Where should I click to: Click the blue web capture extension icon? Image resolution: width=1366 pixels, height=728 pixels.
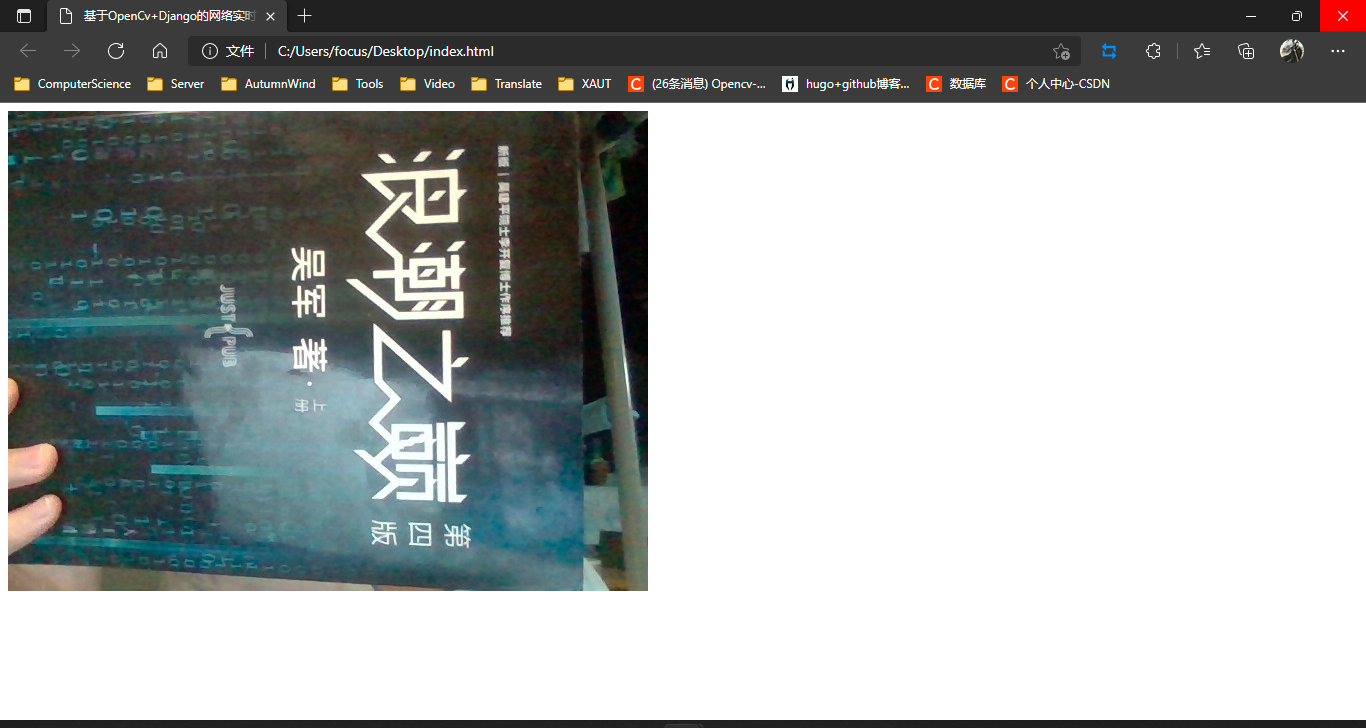click(1109, 51)
